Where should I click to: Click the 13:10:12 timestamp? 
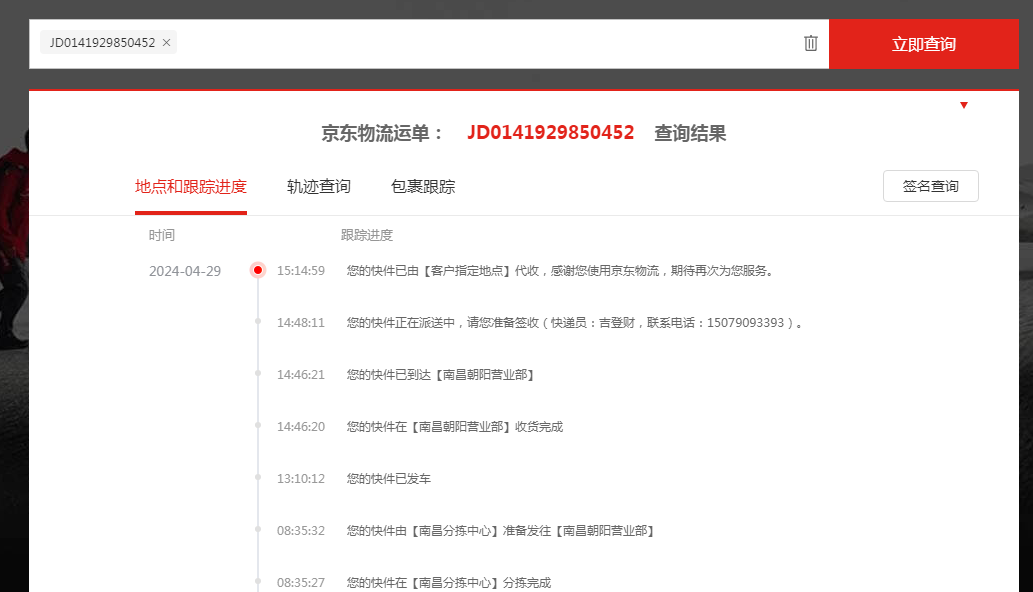point(300,479)
